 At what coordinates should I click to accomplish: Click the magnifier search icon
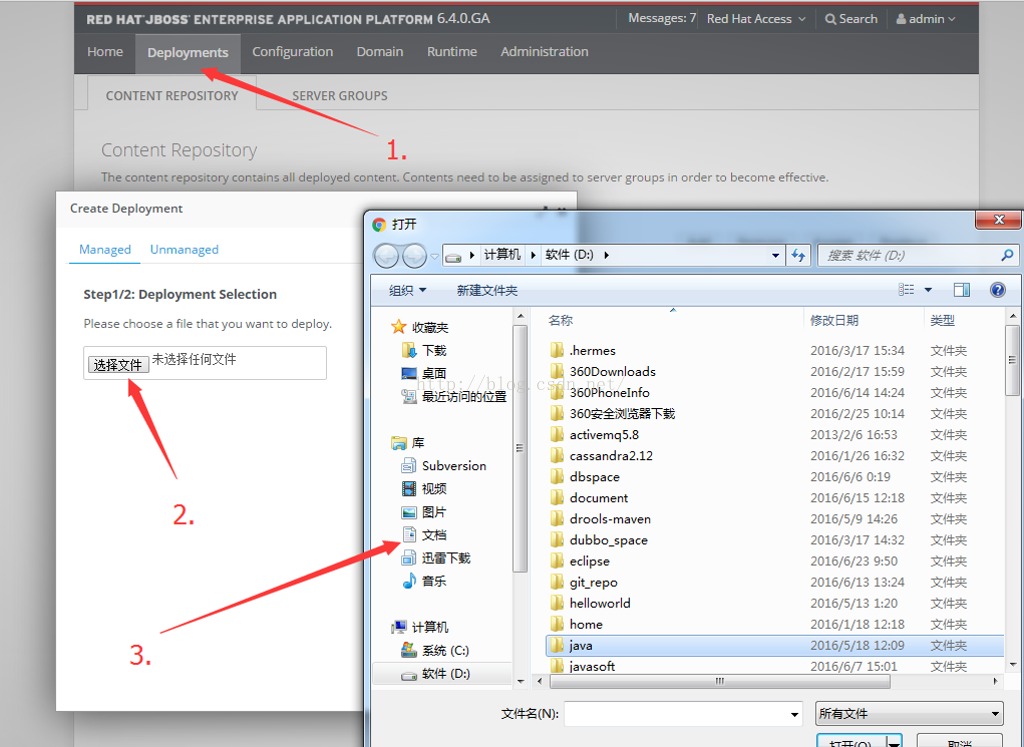pyautogui.click(x=1007, y=255)
